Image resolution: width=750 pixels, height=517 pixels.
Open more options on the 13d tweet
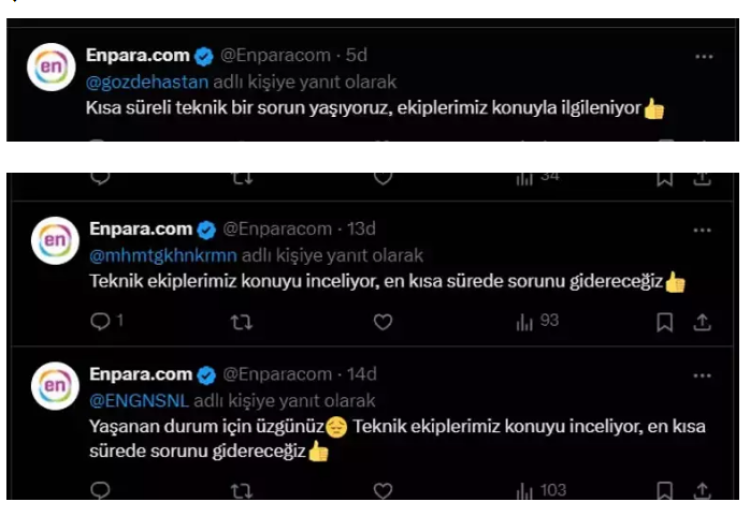tap(704, 229)
